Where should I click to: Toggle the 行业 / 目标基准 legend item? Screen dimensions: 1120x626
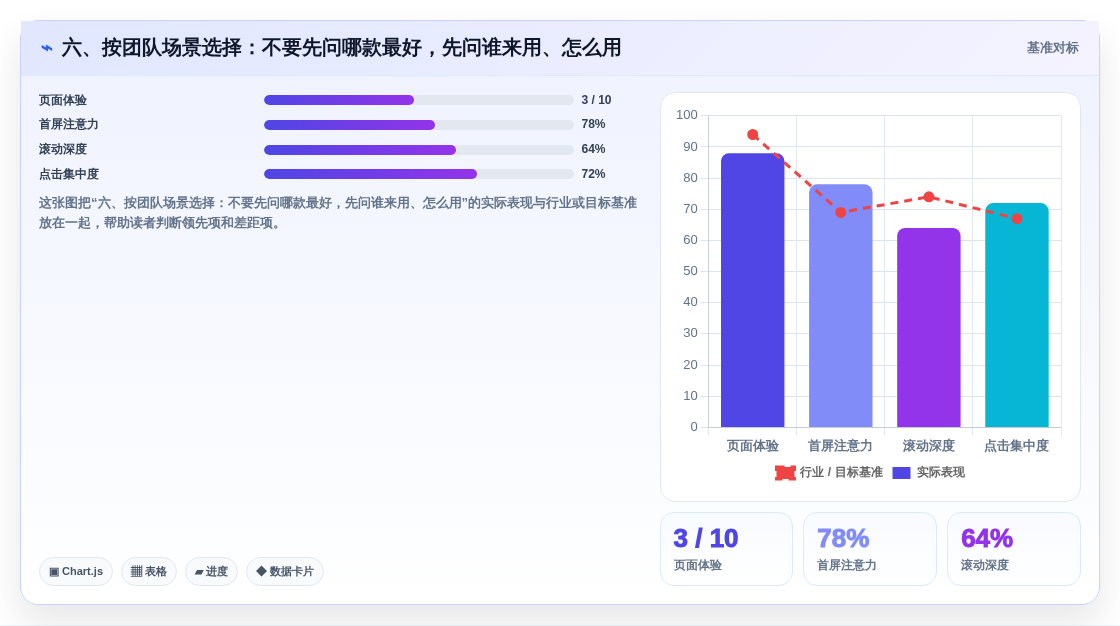[829, 472]
